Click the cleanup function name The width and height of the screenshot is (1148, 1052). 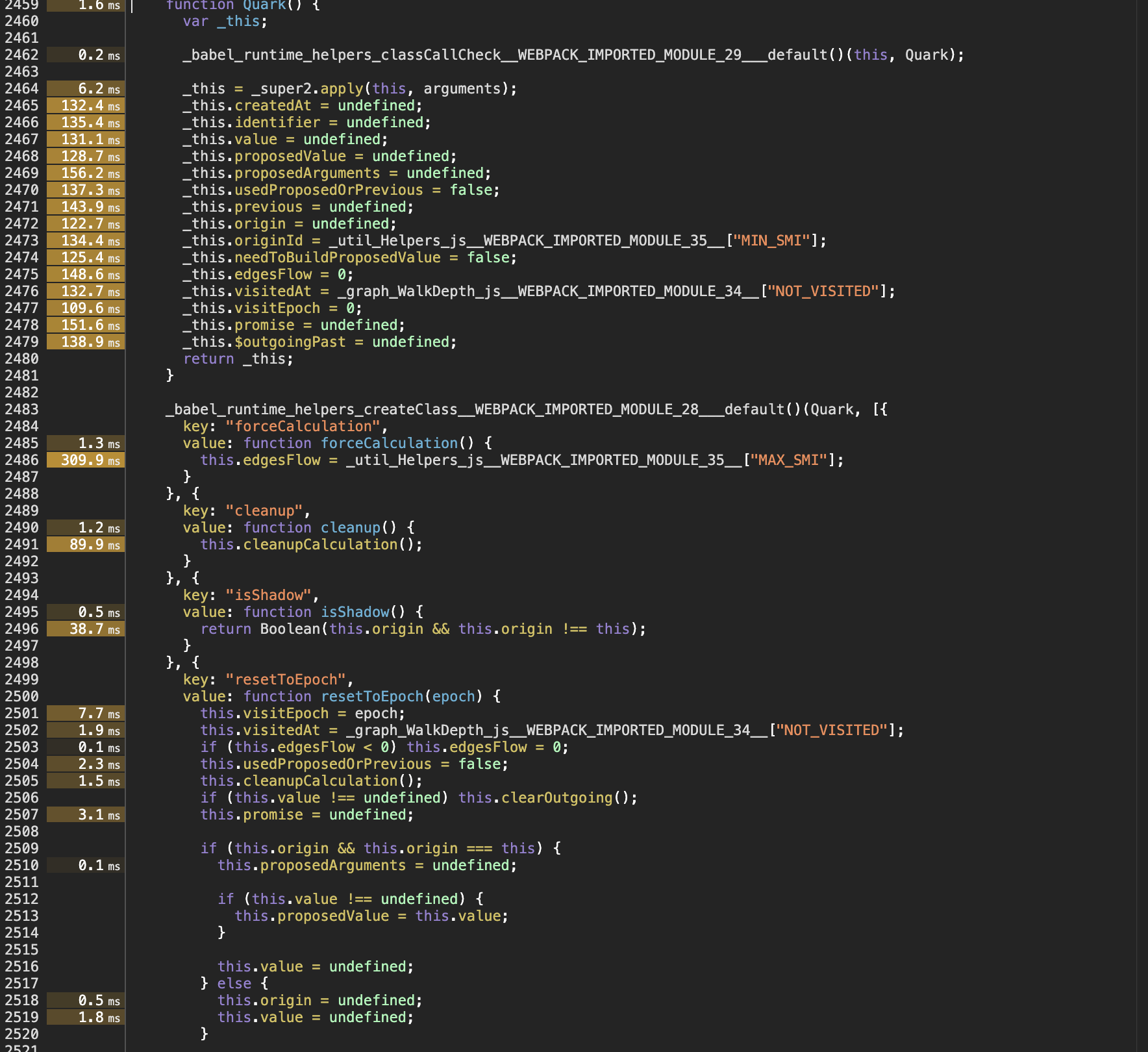[349, 527]
